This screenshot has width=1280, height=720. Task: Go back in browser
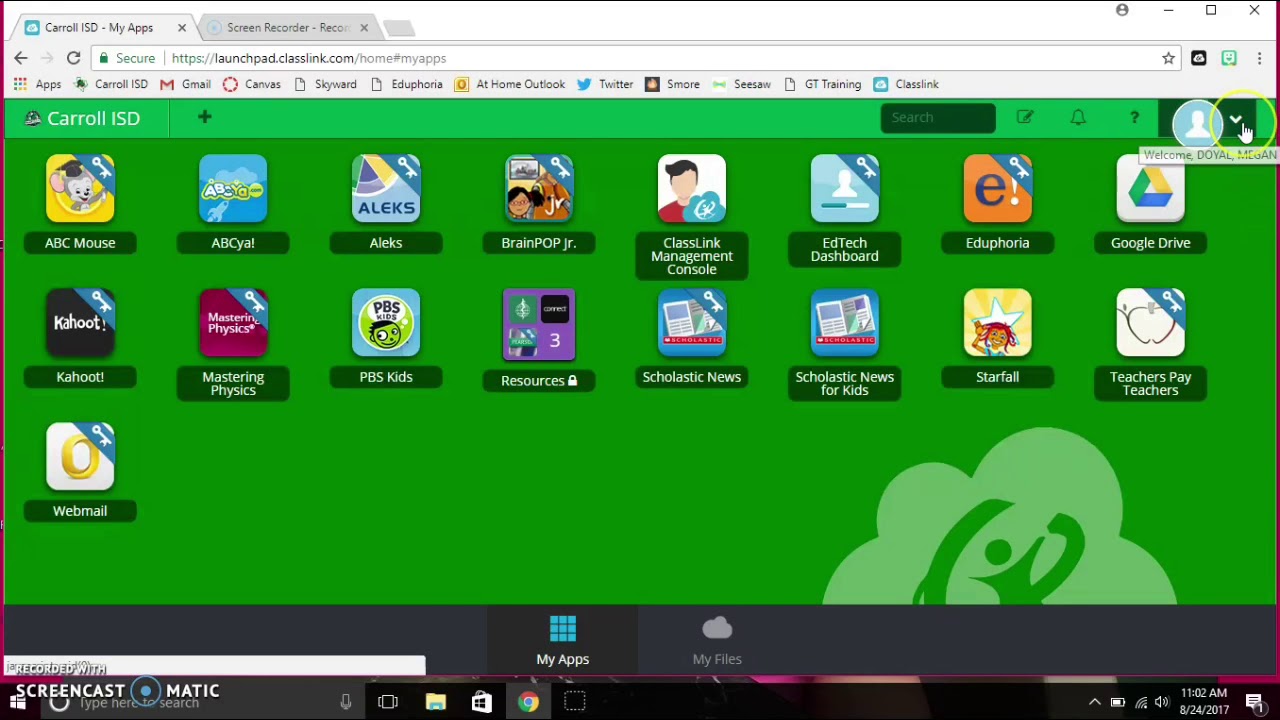click(21, 58)
